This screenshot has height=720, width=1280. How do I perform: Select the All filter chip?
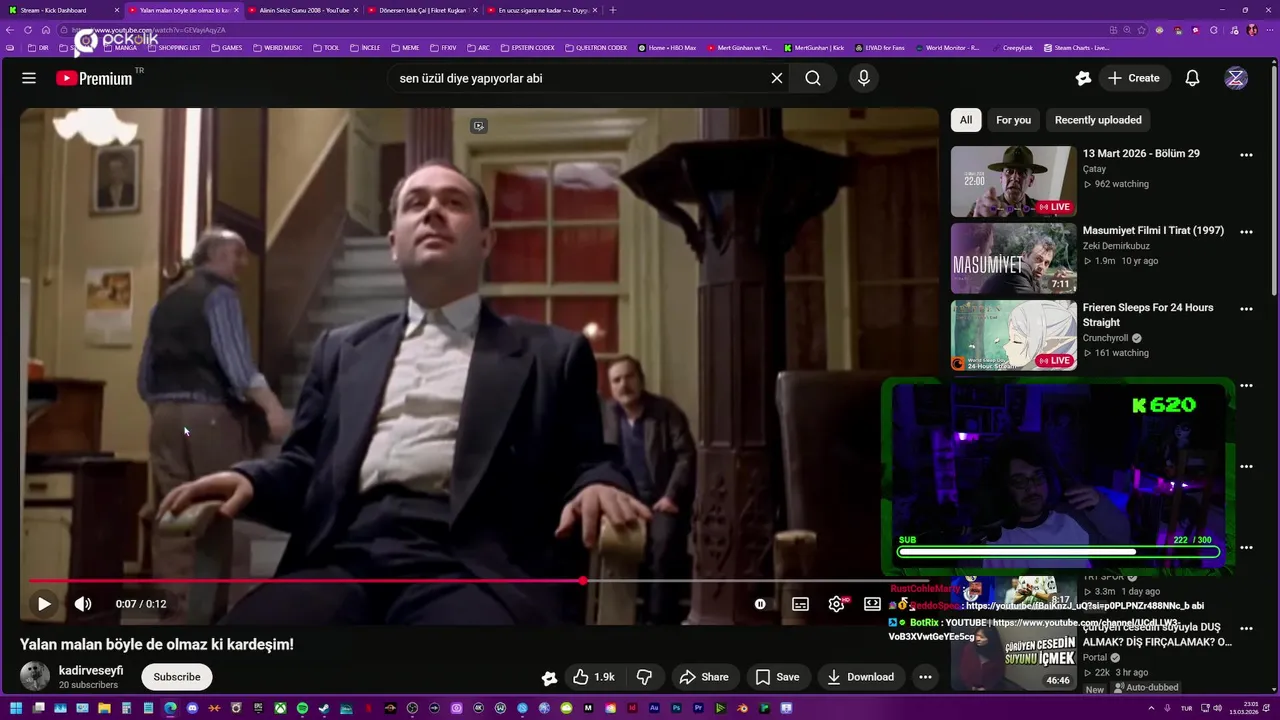point(966,120)
